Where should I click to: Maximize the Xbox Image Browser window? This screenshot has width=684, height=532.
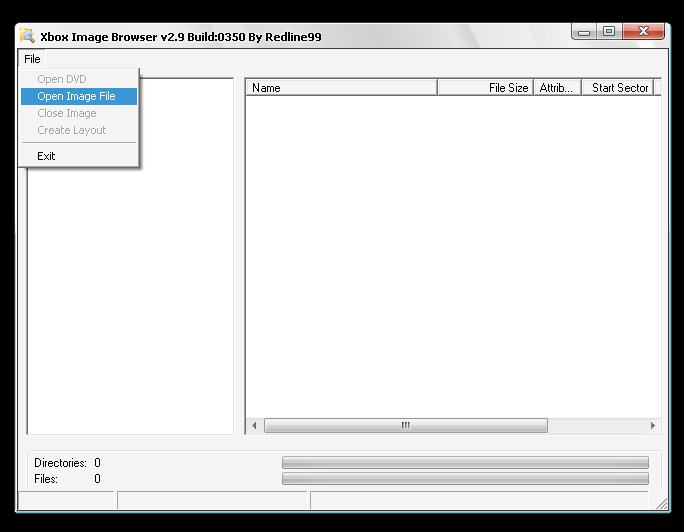coord(608,32)
